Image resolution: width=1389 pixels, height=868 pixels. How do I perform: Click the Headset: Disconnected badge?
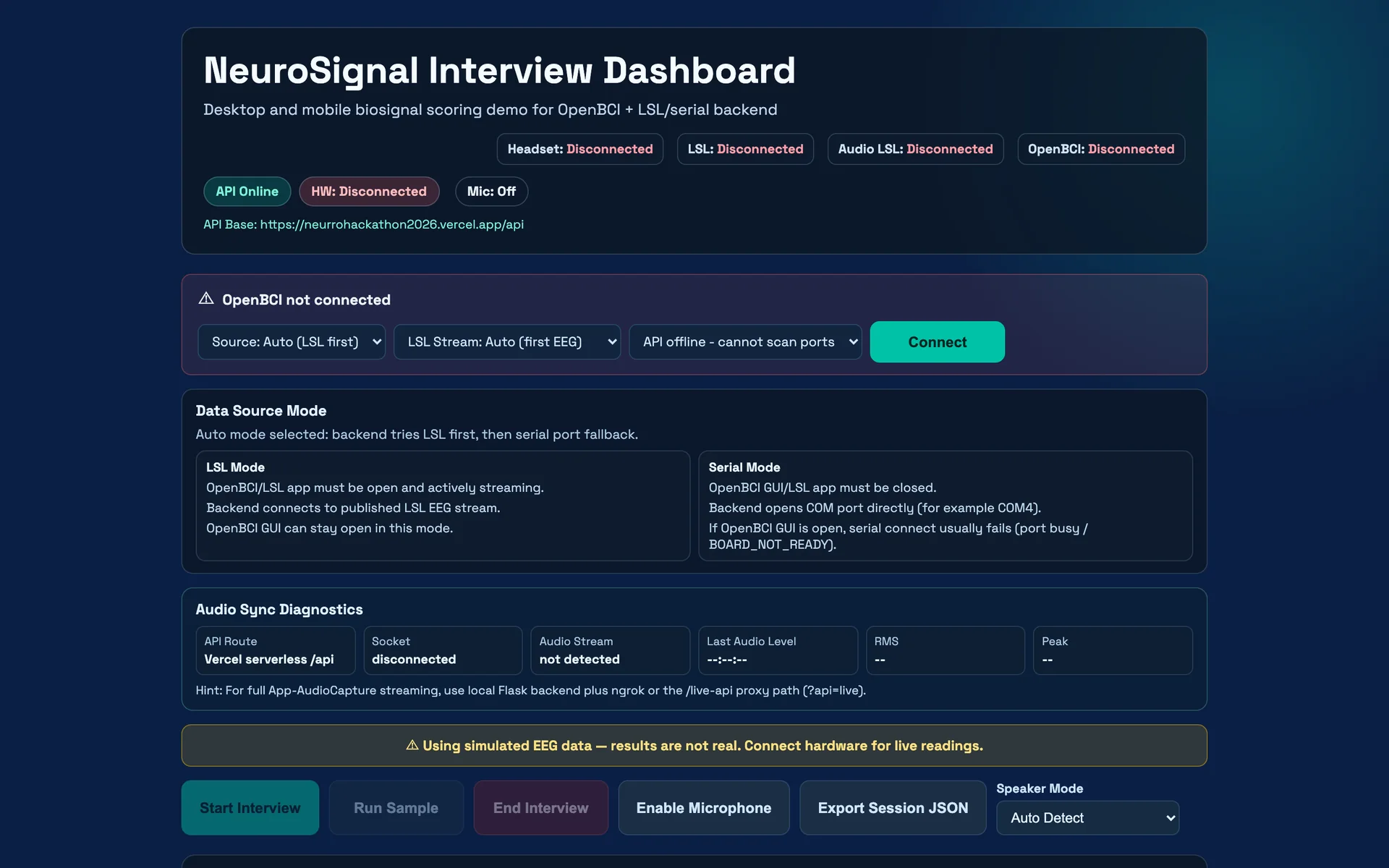click(580, 149)
